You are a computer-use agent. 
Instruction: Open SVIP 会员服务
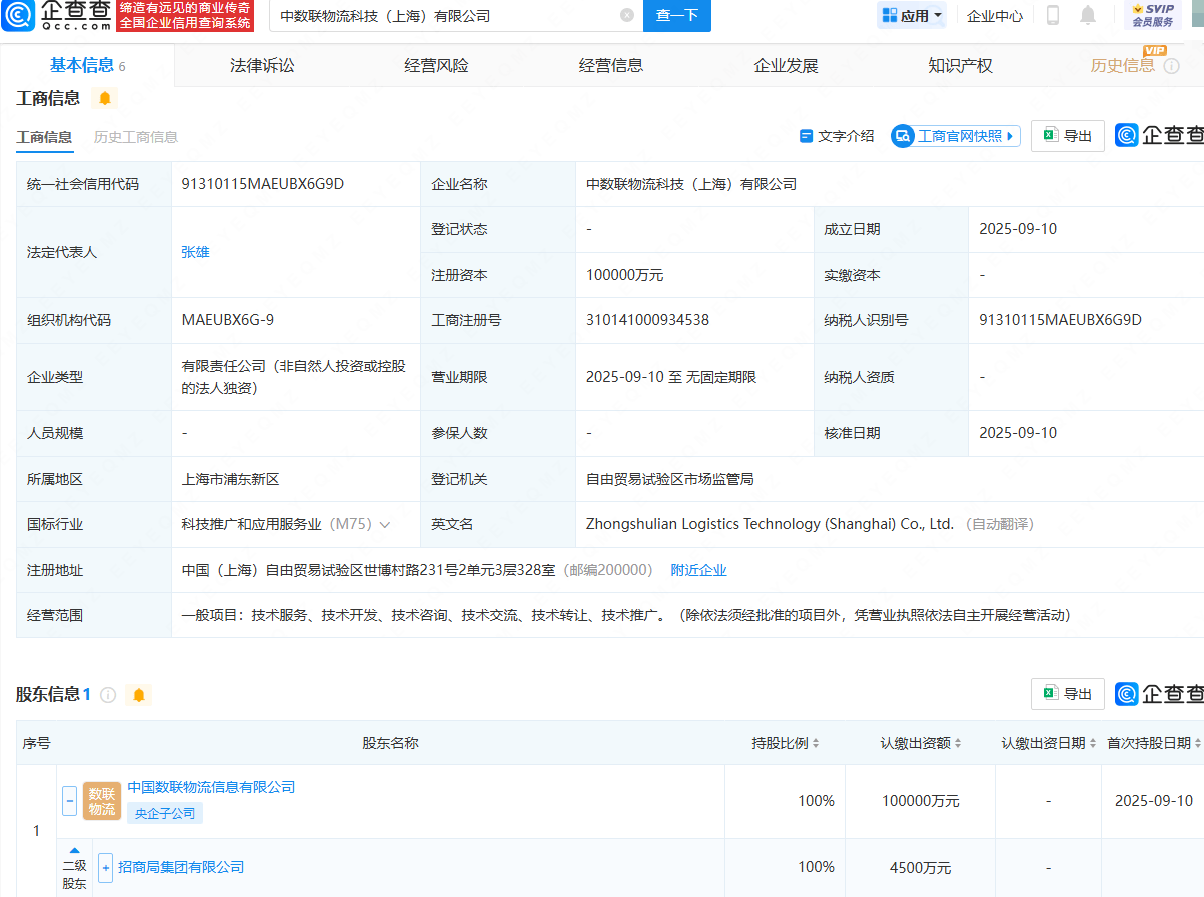pos(1153,15)
